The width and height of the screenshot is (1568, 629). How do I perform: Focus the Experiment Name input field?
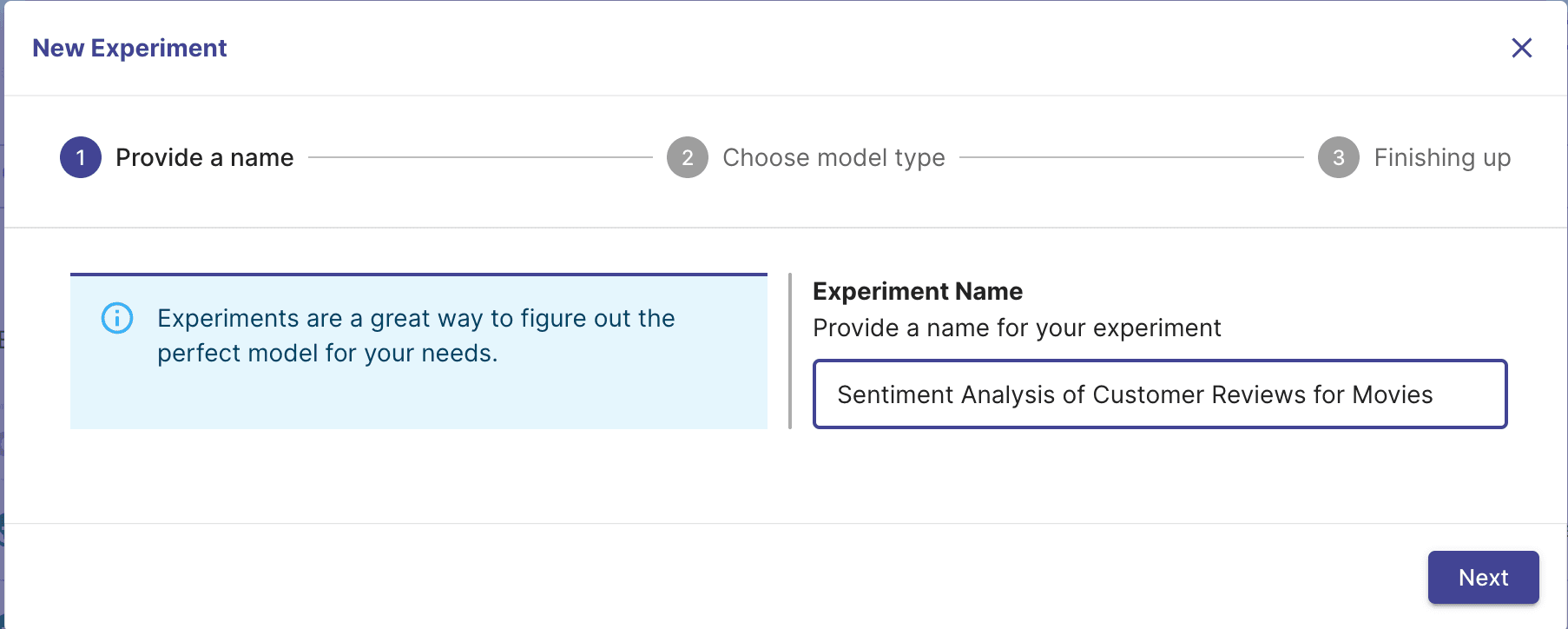[x=1160, y=394]
